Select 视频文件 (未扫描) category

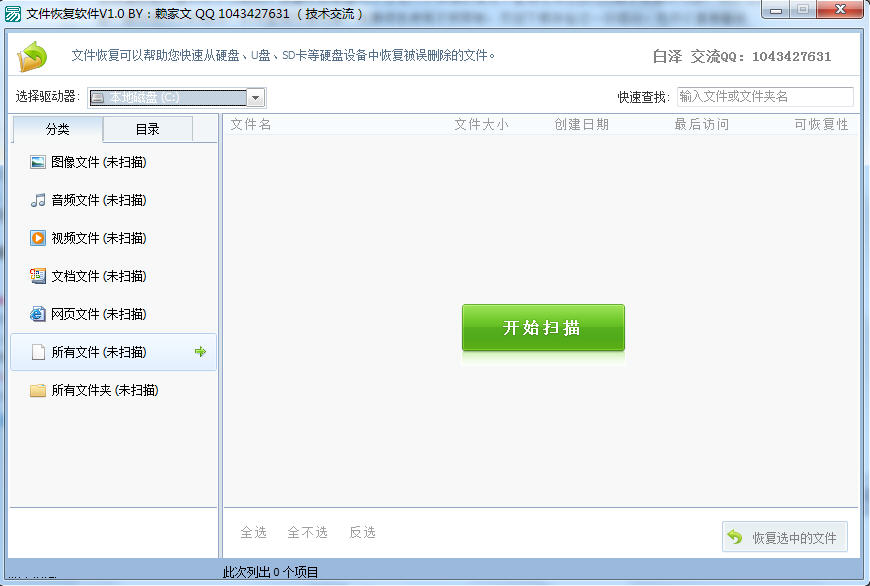113,238
